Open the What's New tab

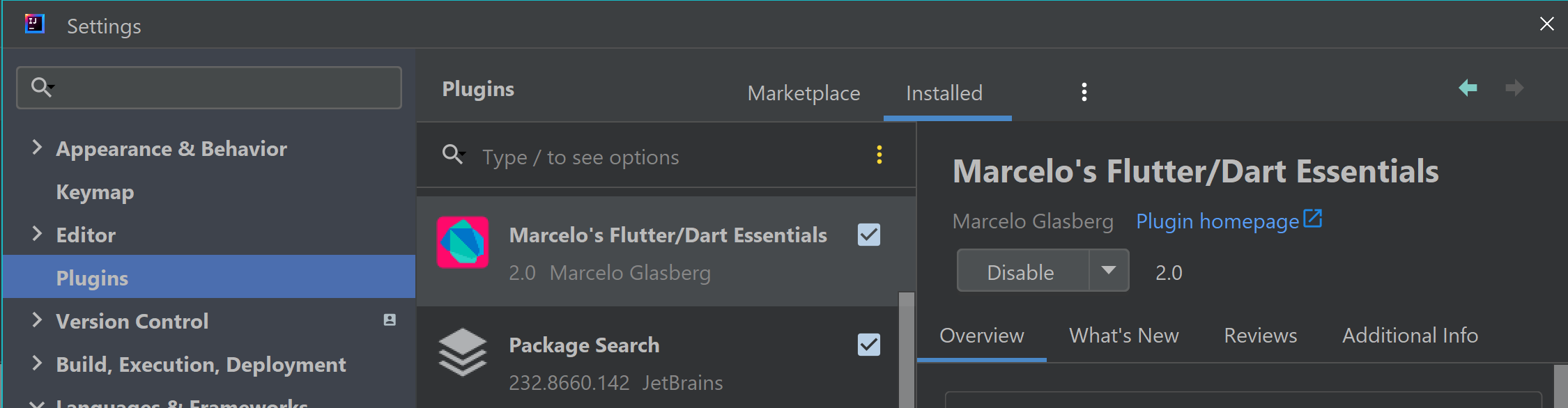1124,336
